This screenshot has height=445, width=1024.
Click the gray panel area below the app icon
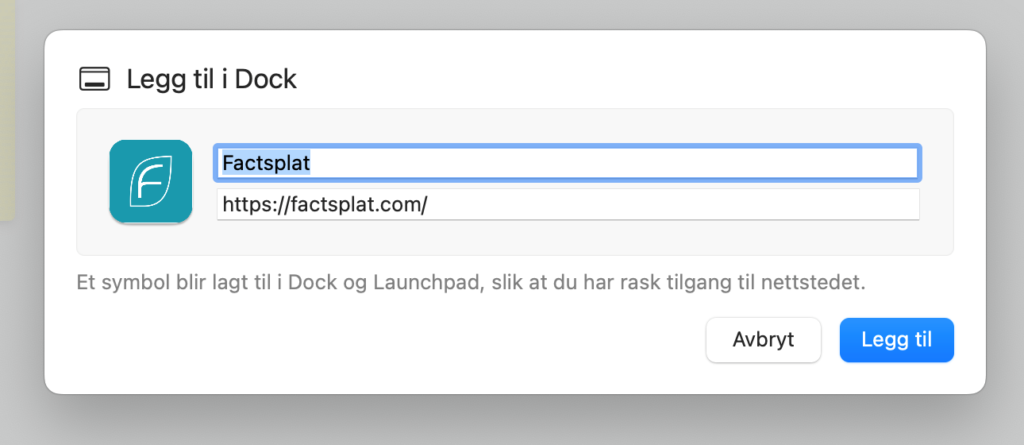click(x=150, y=240)
